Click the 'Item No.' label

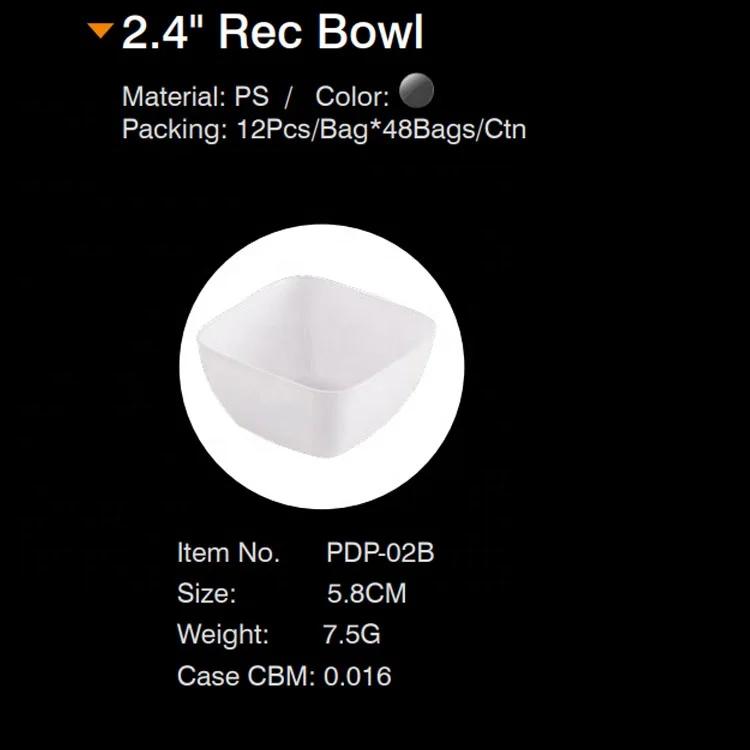click(x=228, y=552)
